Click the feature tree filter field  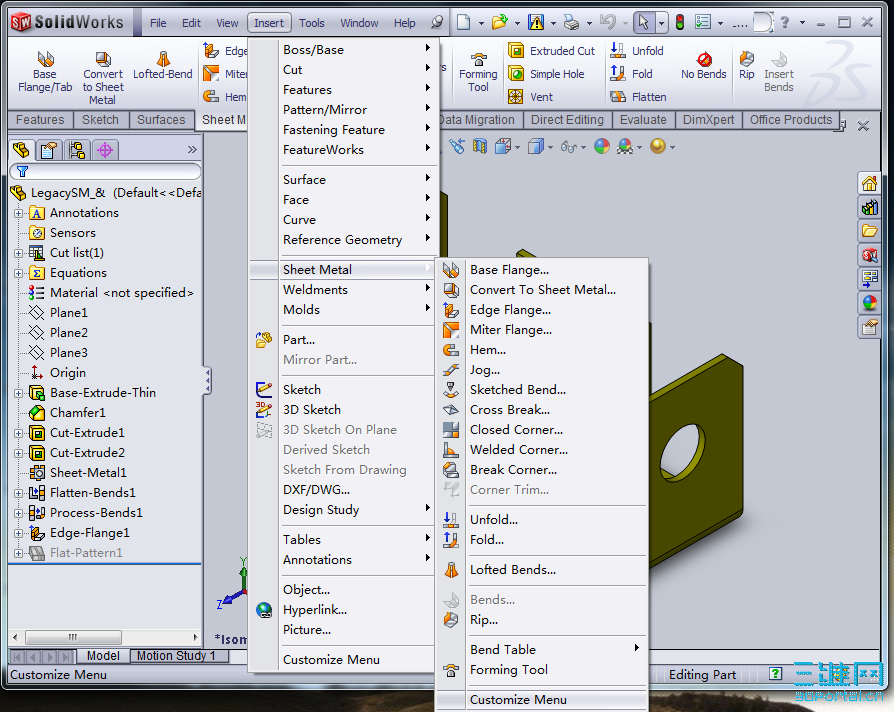coord(105,171)
